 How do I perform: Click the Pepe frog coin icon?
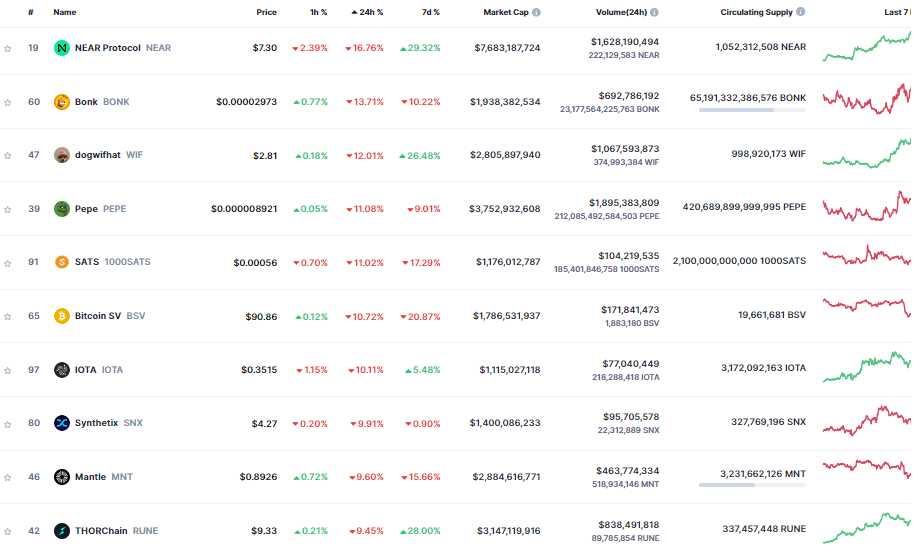pos(62,209)
